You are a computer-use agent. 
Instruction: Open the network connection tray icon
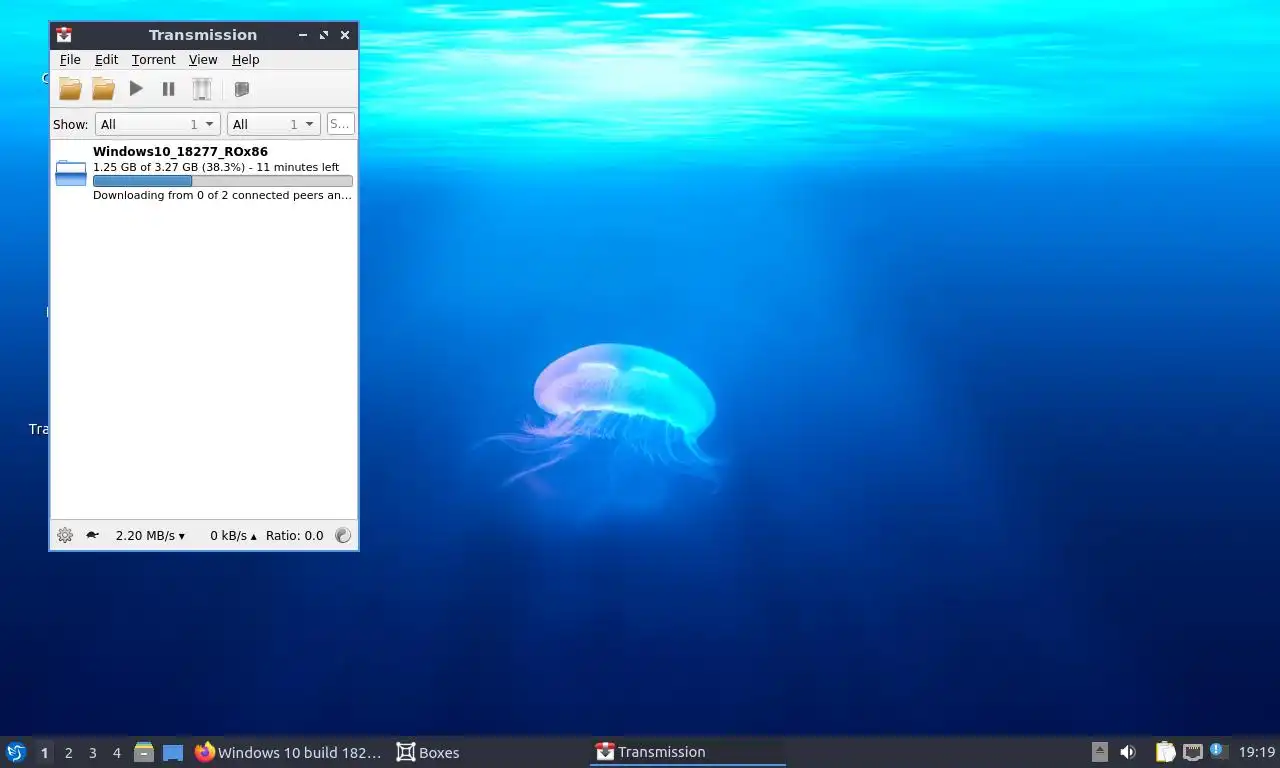[x=1192, y=752]
